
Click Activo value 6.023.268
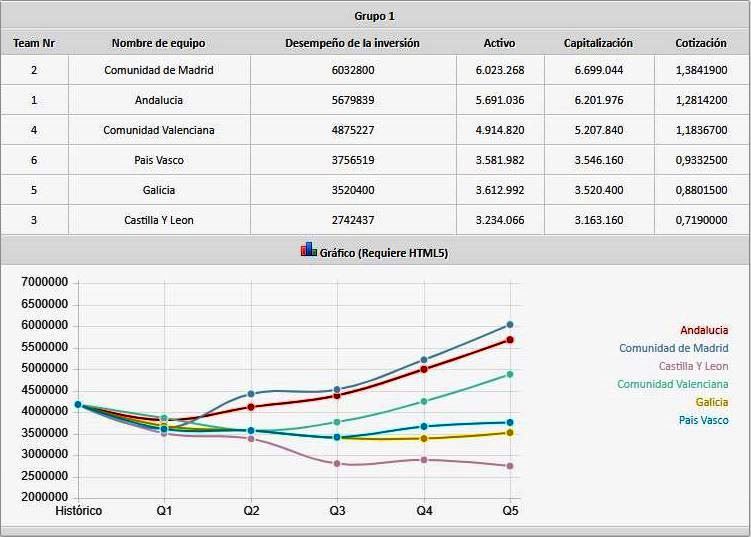point(500,70)
